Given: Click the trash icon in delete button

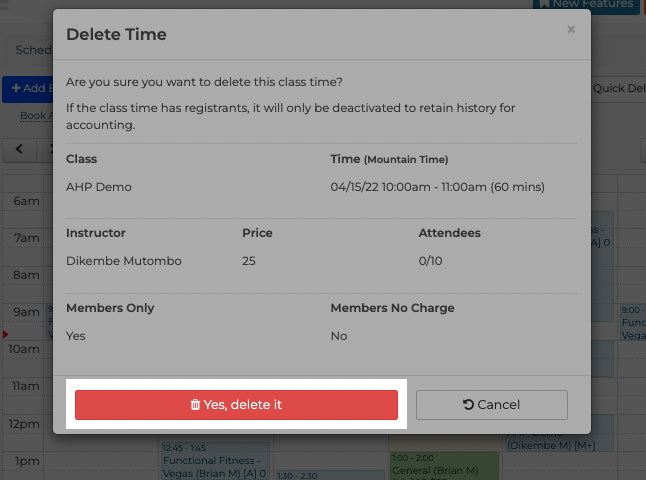Looking at the screenshot, I should point(195,405).
